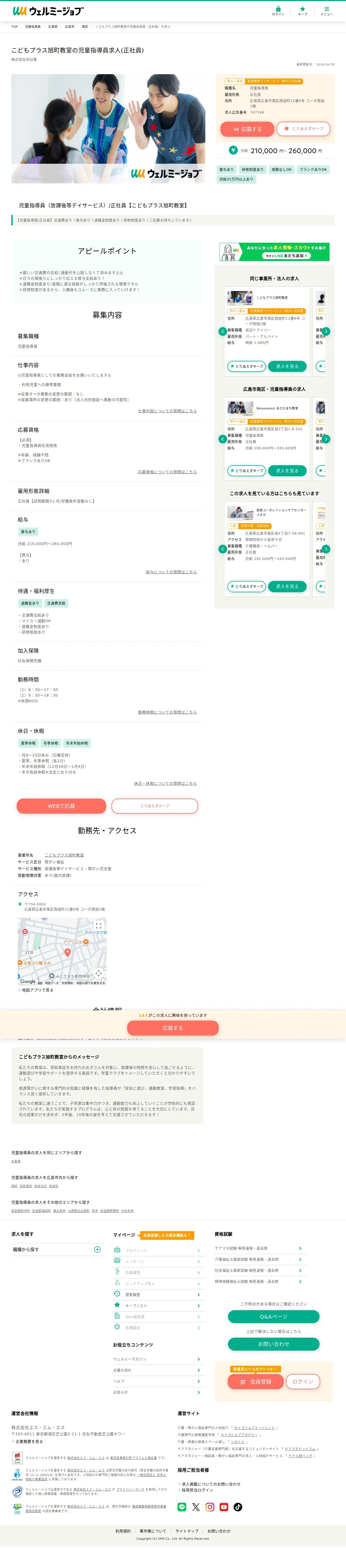Open the 仕事内容についての質問はこちら link
The image size is (346, 1568).
[x=167, y=411]
